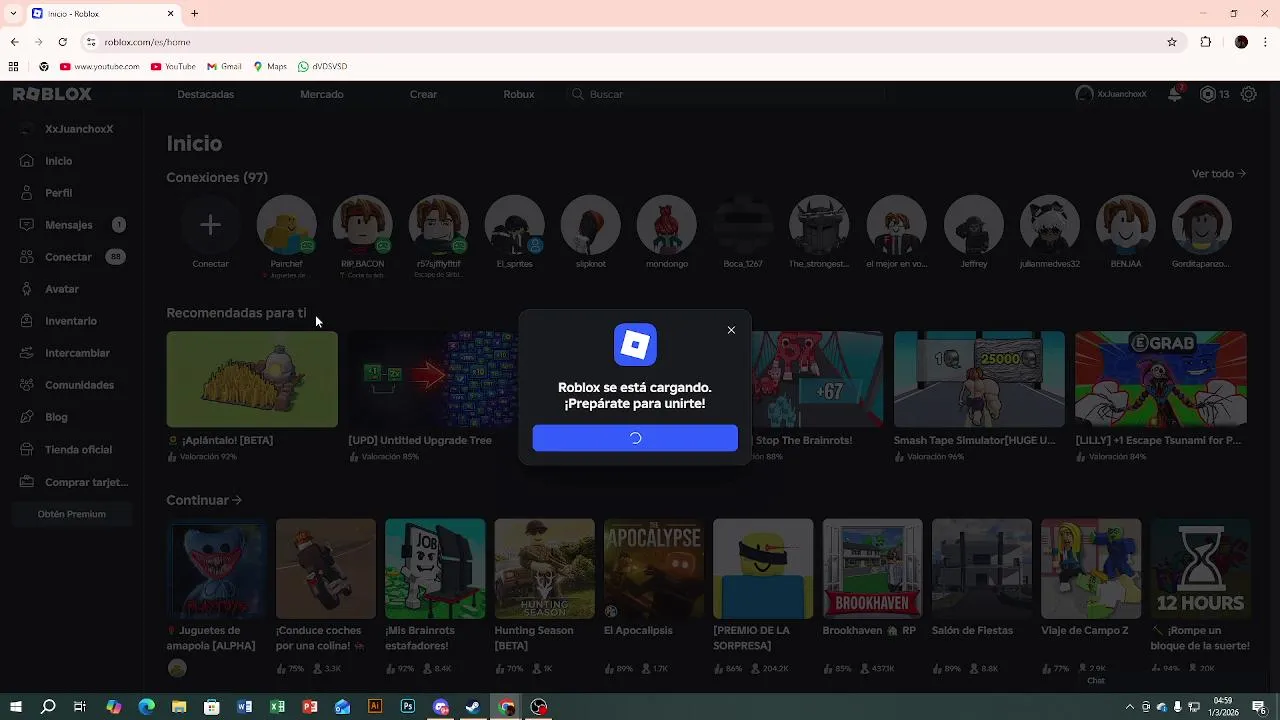Click Ver todo for connections
1280x720 pixels.
(1219, 174)
